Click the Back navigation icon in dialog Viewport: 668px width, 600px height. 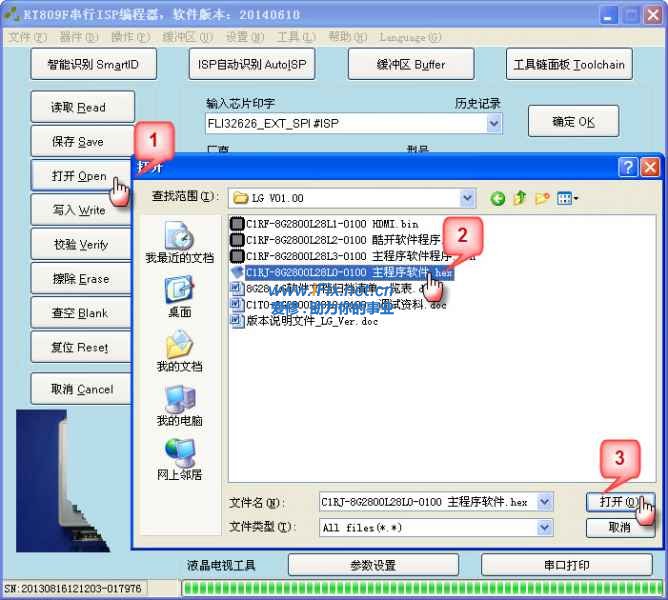(x=498, y=198)
